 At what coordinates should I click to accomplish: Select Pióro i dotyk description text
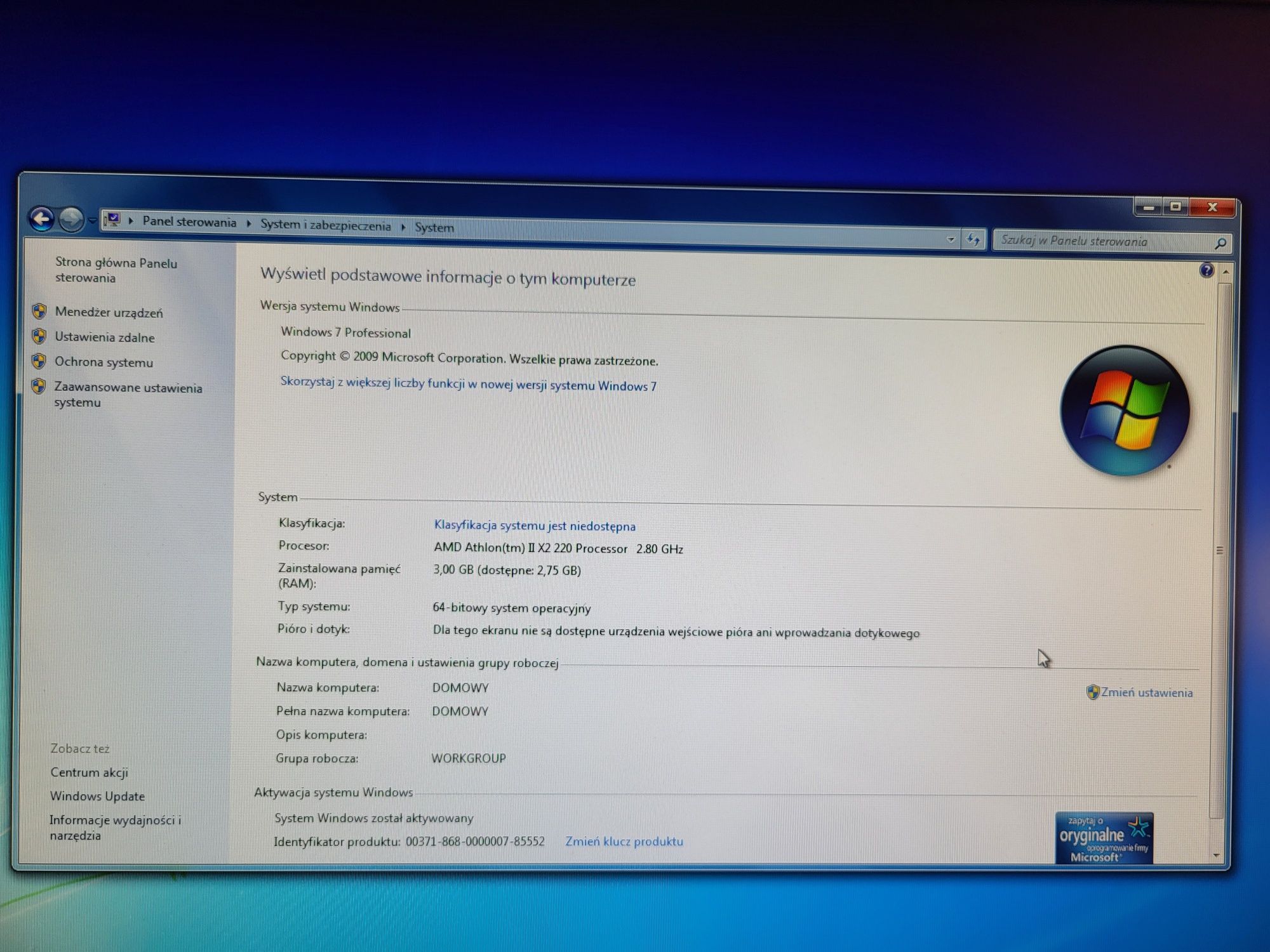(x=676, y=632)
